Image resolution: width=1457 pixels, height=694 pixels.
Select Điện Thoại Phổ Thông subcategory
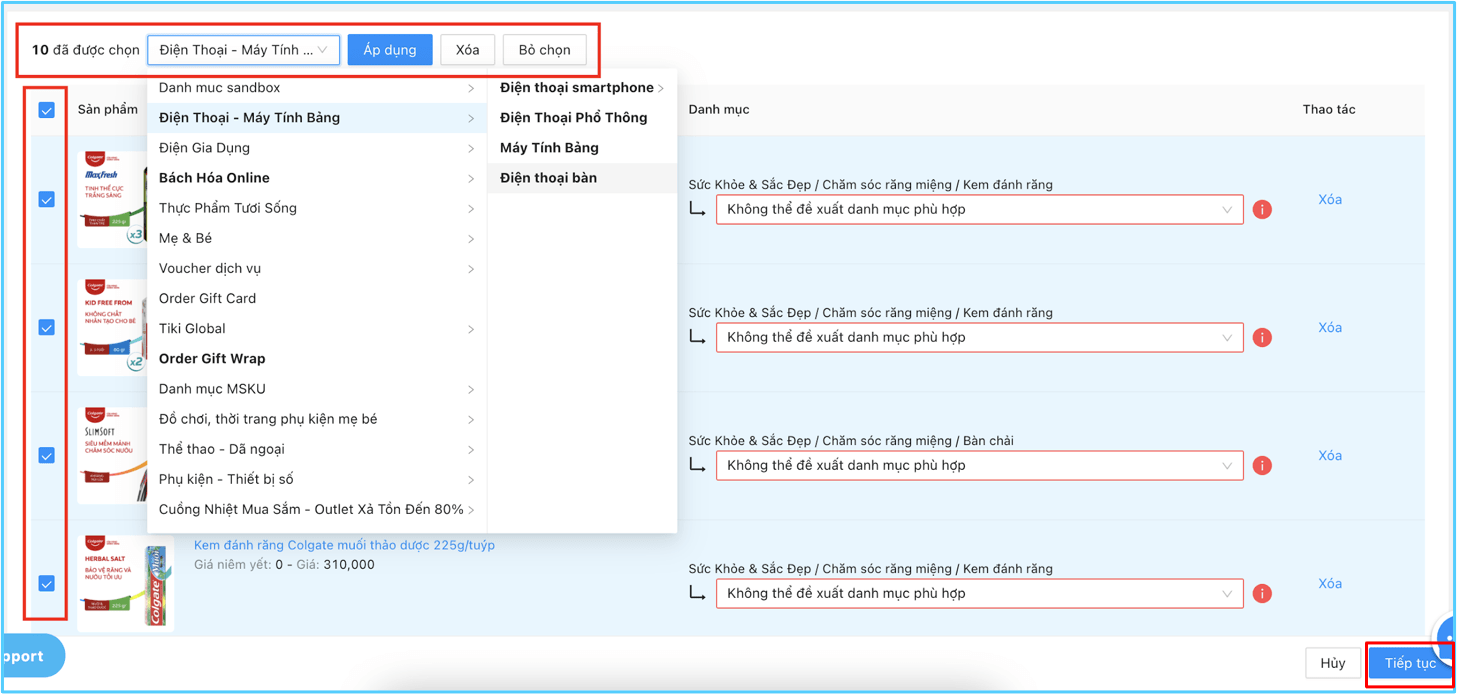[x=582, y=118]
